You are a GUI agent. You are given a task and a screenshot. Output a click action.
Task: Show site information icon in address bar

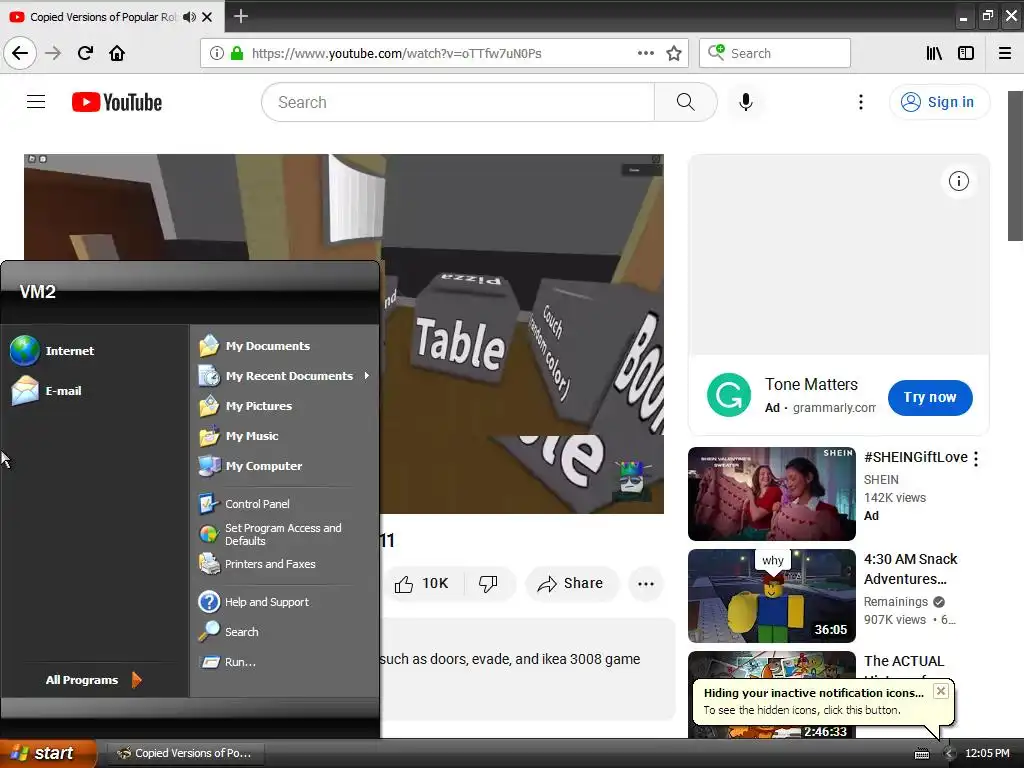[x=217, y=53]
